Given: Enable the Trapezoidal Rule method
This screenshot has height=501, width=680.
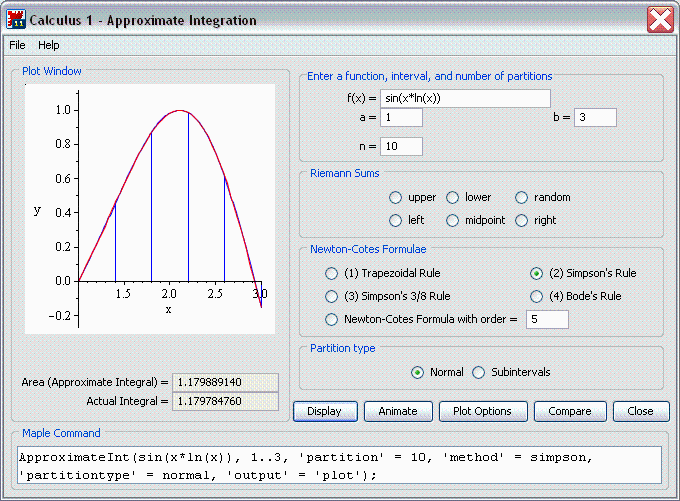Looking at the screenshot, I should (332, 273).
